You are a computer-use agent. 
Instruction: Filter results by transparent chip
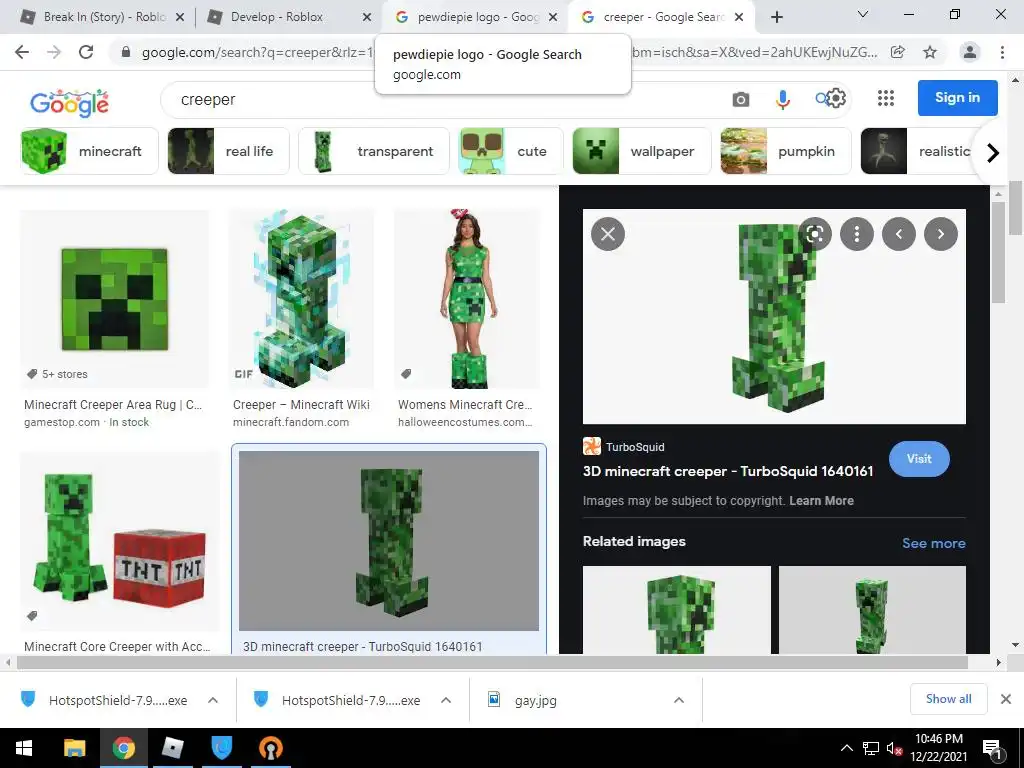374,152
